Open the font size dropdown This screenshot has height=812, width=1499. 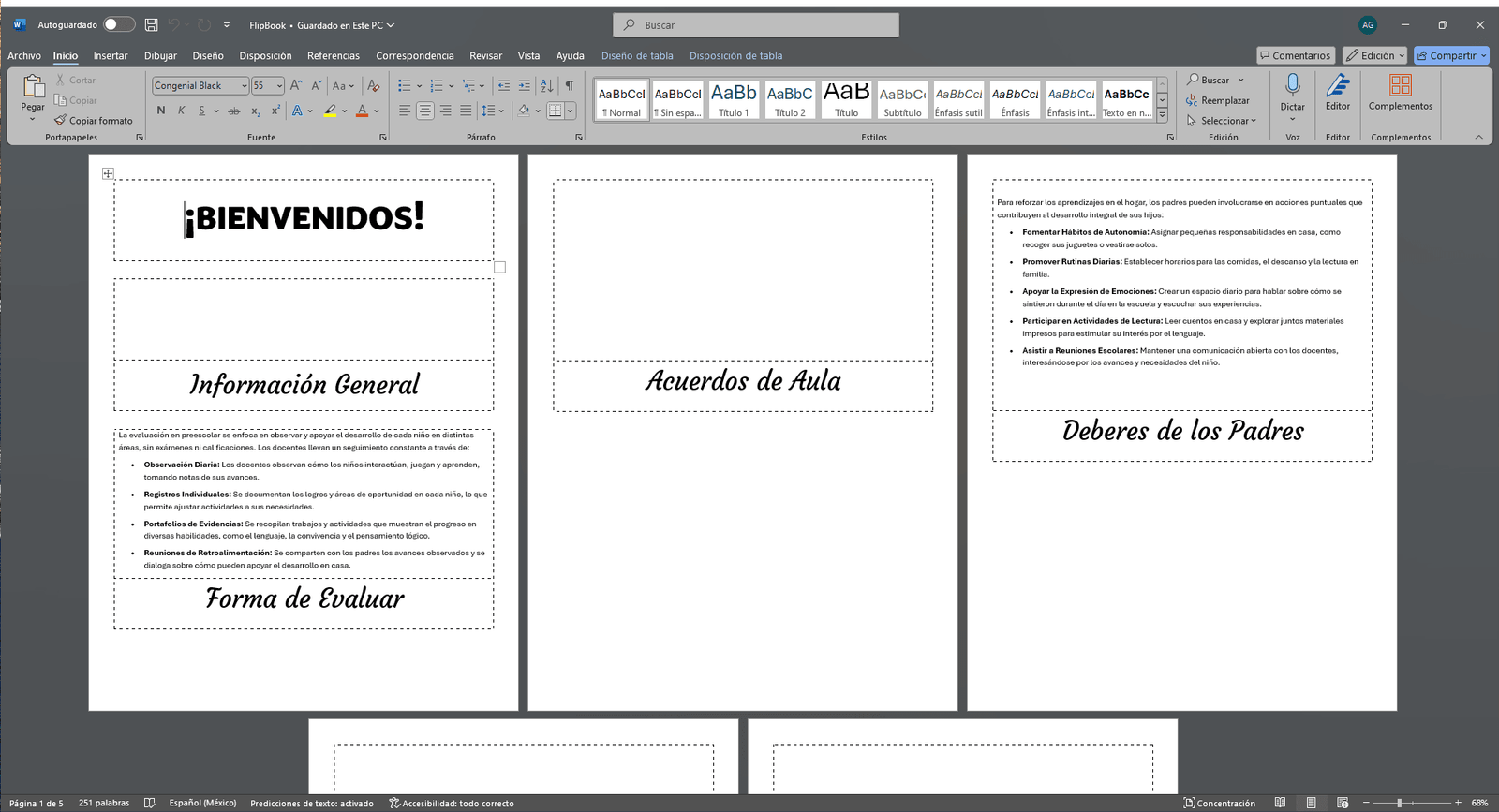(279, 86)
